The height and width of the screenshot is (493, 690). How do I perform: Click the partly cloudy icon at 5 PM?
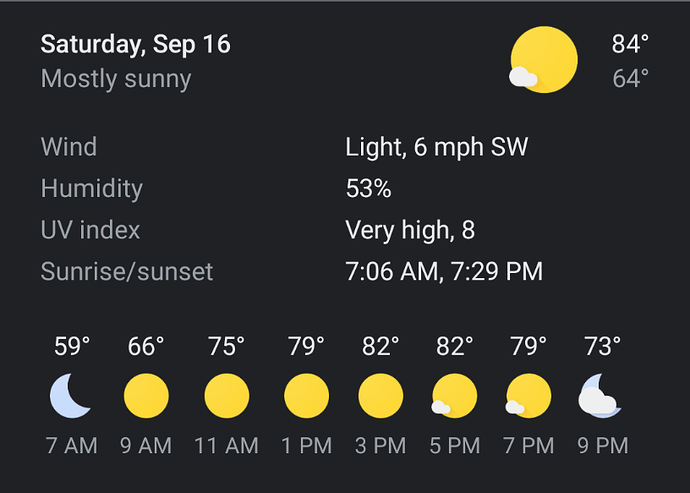coord(454,396)
